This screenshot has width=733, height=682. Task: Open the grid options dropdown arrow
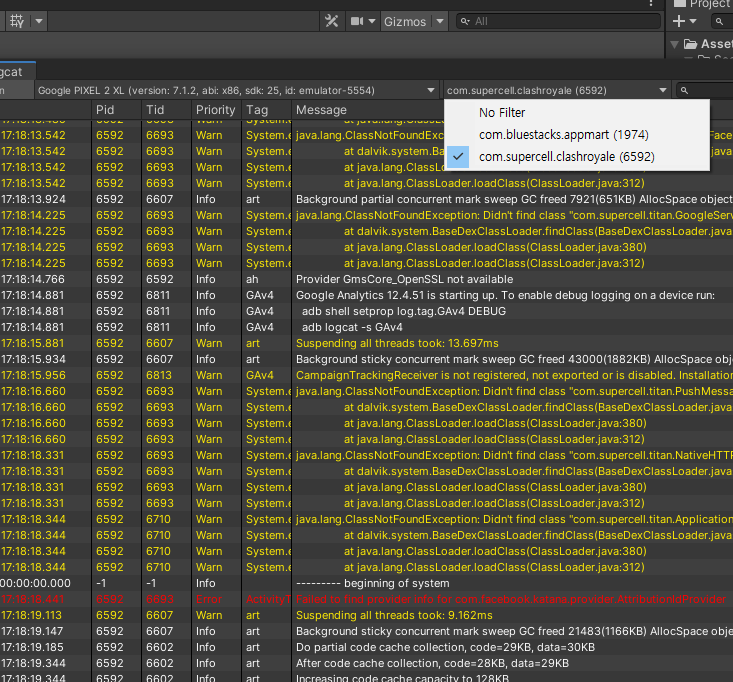[x=39, y=22]
